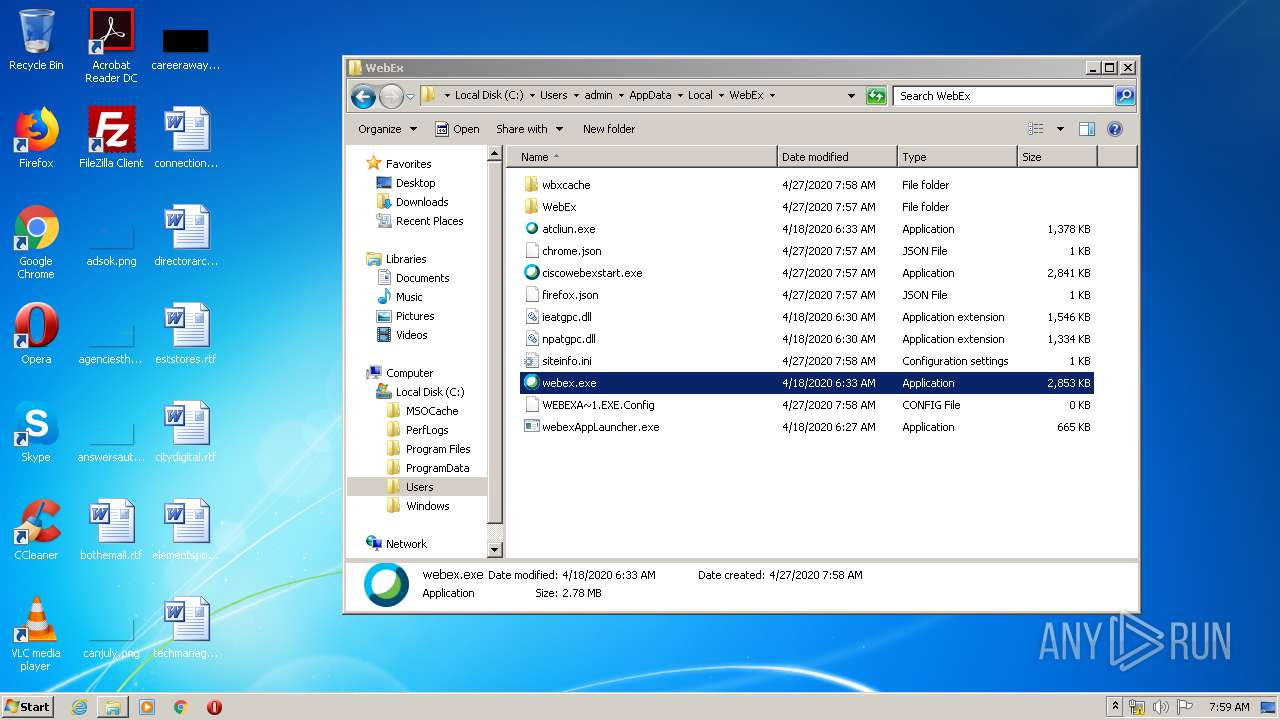Image resolution: width=1280 pixels, height=720 pixels.
Task: Select Windows folder in navigation tree
Action: [427, 506]
